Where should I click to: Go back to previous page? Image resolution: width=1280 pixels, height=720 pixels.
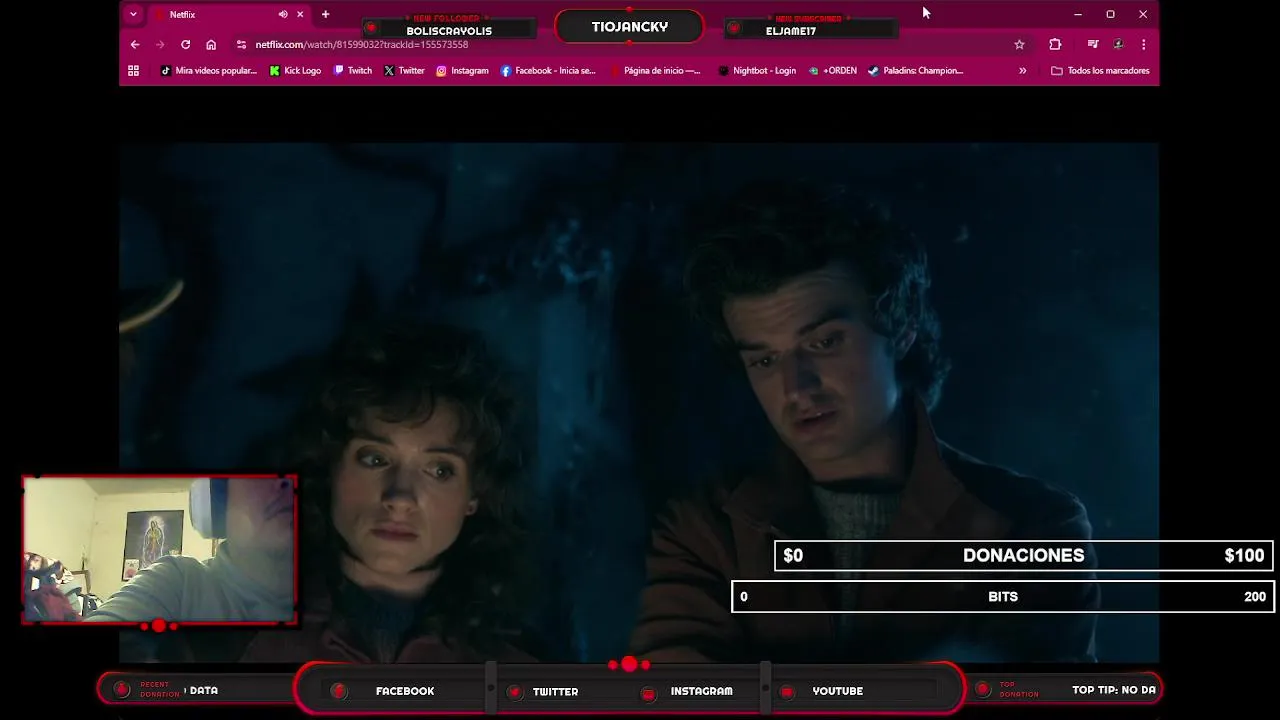pos(135,44)
